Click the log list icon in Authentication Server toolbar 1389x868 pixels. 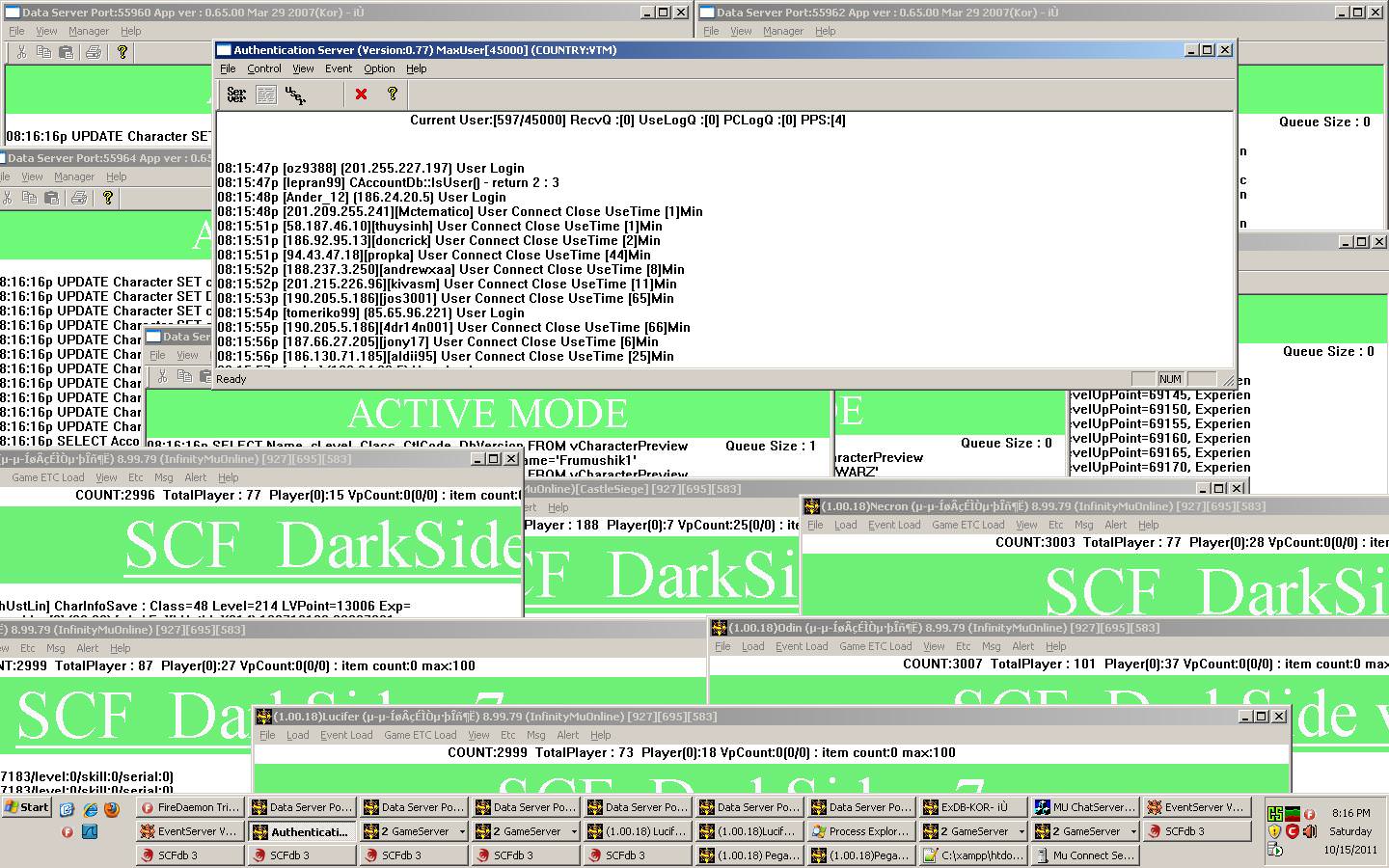[266, 95]
